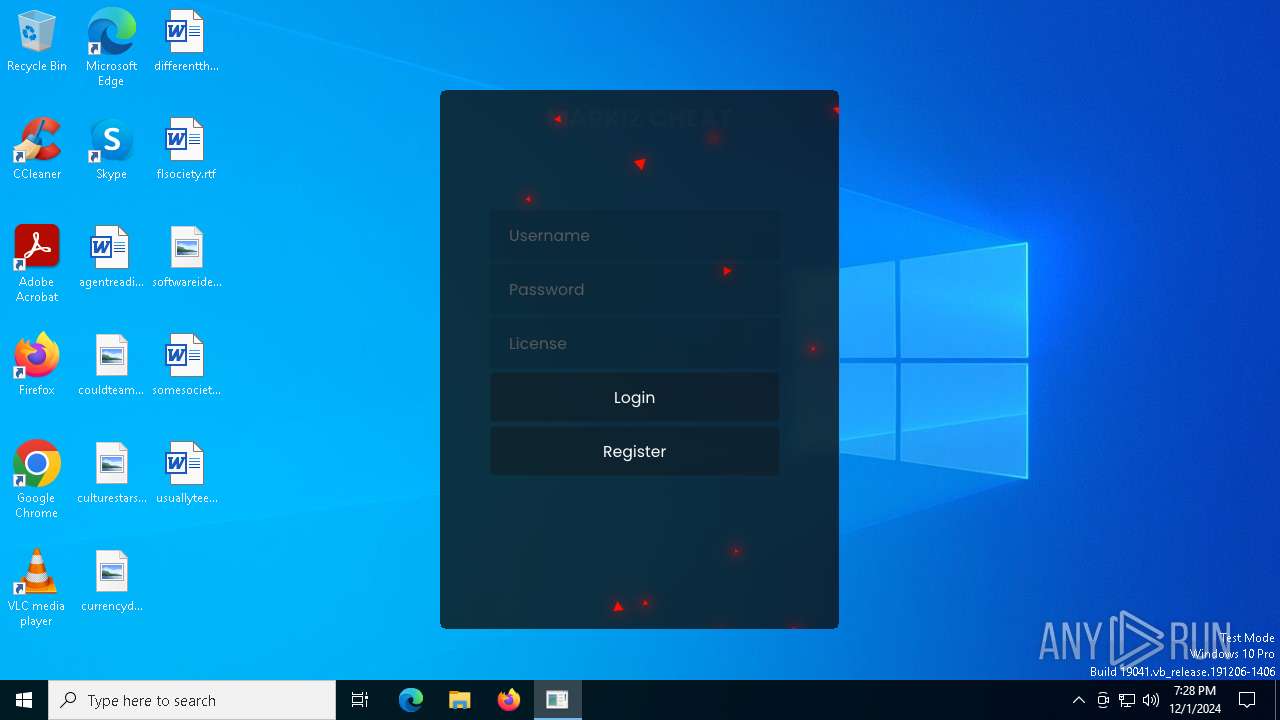Select the VLC media player shortcut

pos(37,588)
